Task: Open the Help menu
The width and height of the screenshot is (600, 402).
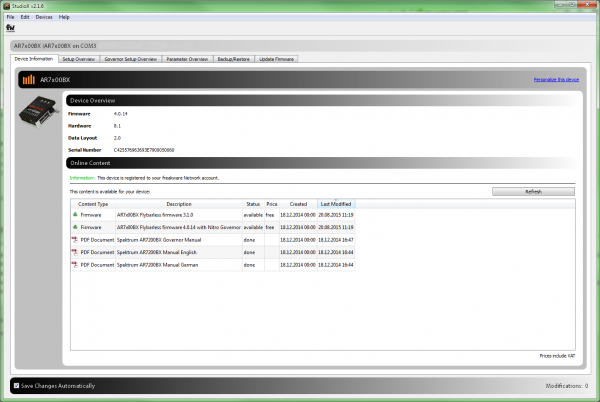Action: (64, 17)
